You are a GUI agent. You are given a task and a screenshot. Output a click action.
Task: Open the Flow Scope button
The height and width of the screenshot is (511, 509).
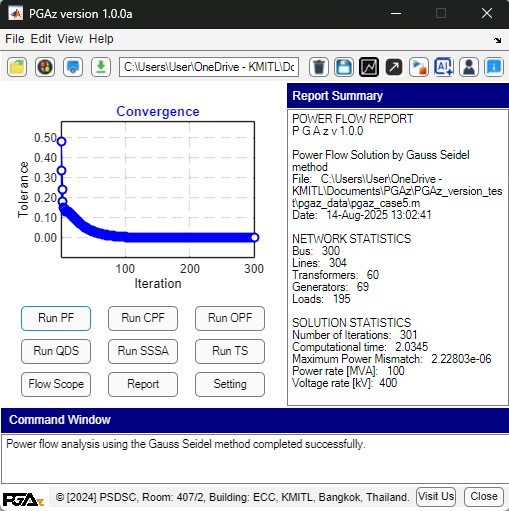click(x=56, y=384)
